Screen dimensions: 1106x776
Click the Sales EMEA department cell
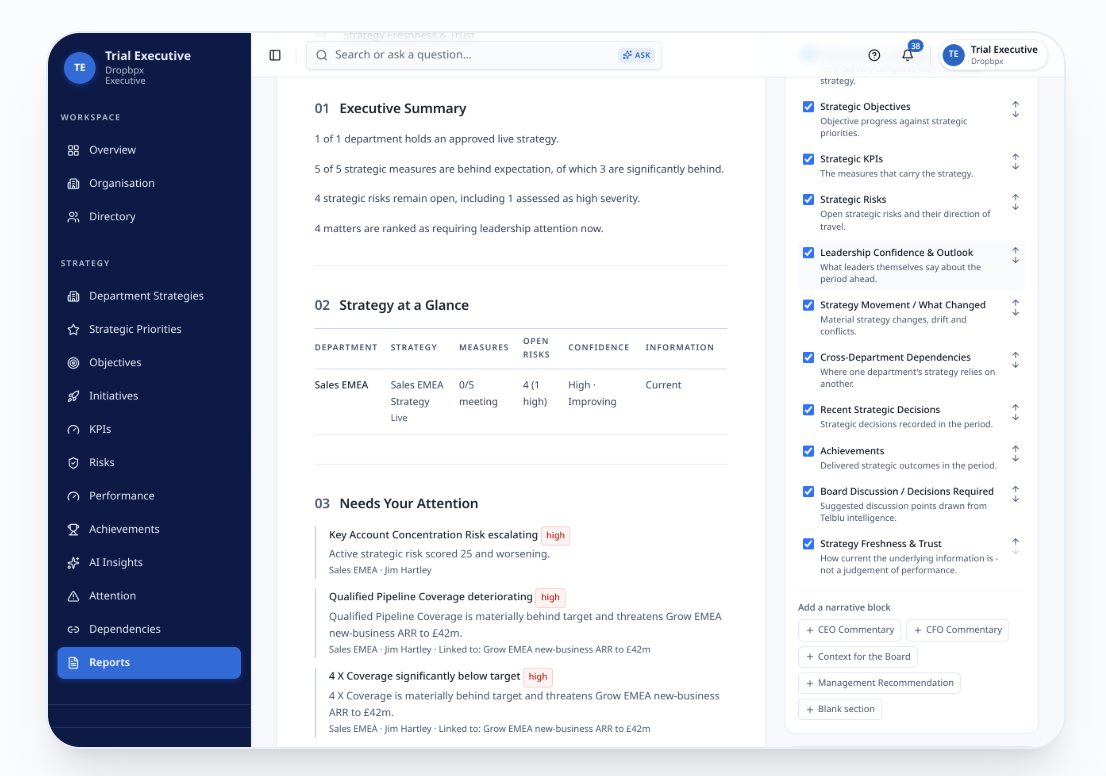coord(341,385)
